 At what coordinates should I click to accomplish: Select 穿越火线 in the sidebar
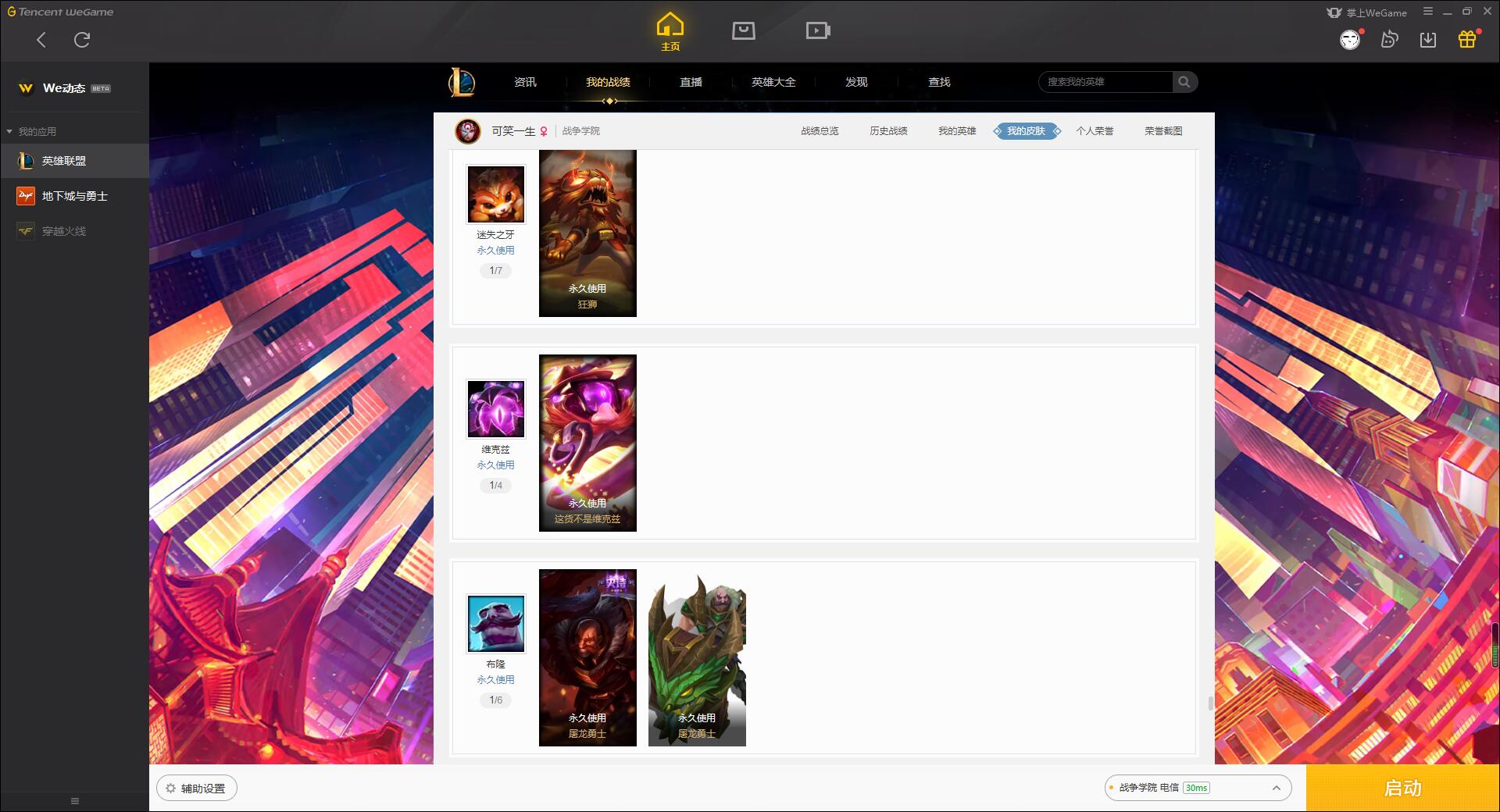[x=74, y=231]
